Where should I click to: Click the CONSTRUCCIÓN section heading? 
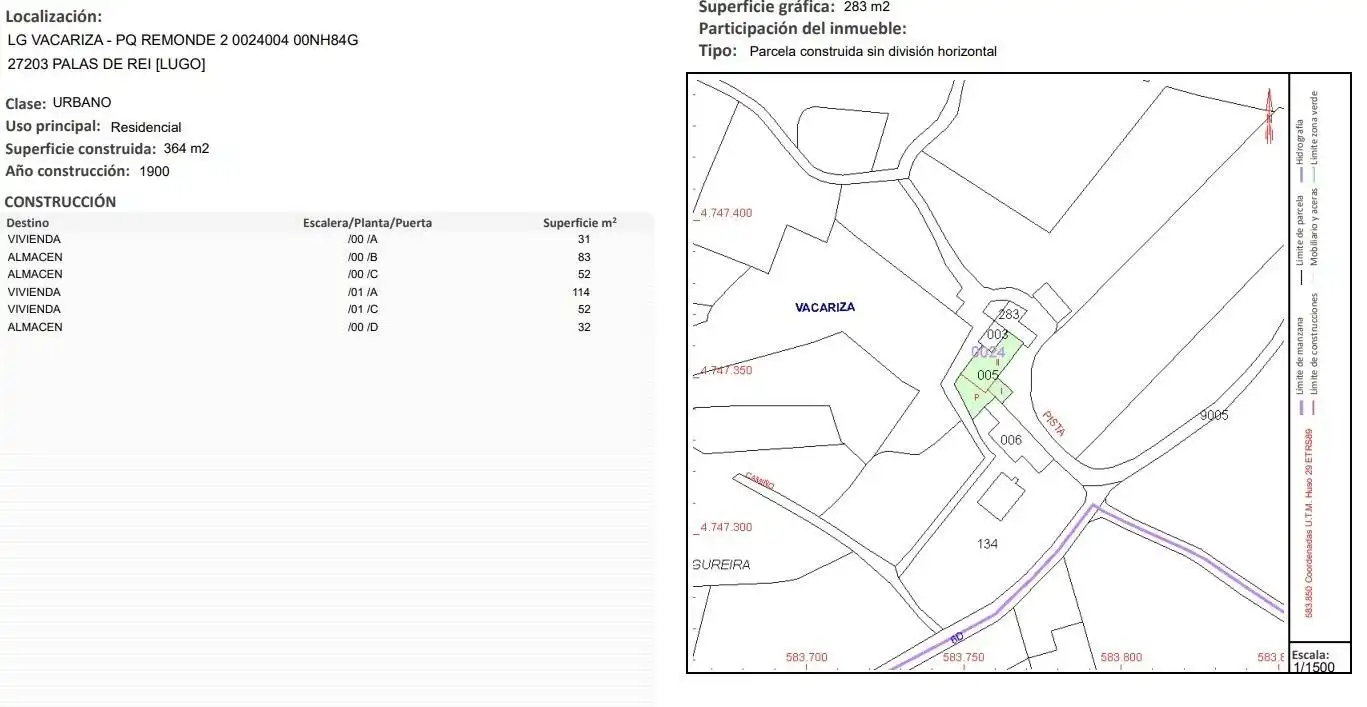[61, 201]
